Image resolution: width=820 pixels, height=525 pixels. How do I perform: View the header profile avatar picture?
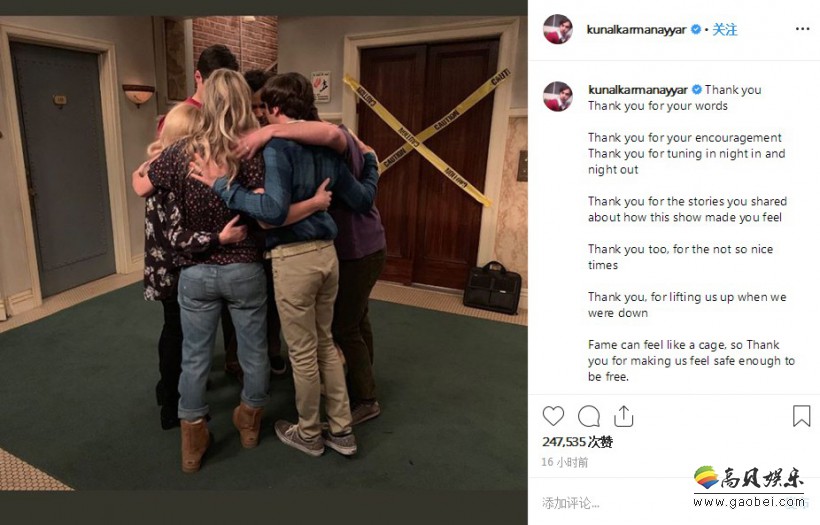point(557,29)
